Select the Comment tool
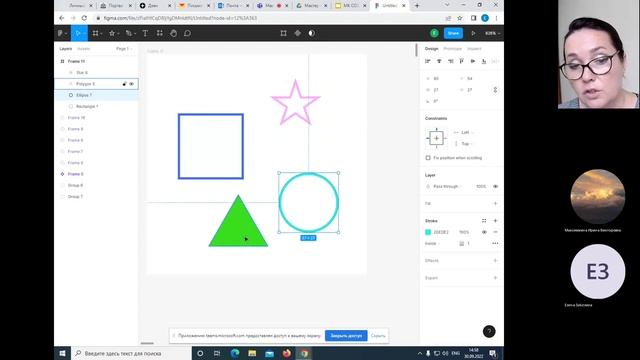640x360 pixels. point(187,33)
